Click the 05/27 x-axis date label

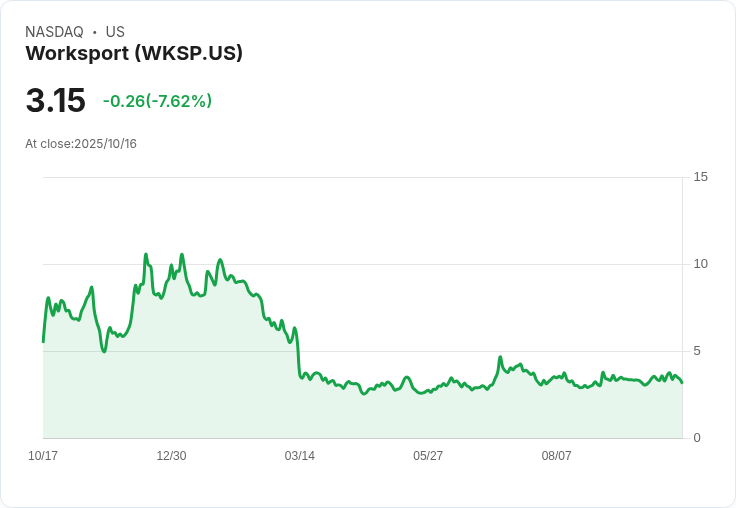pyautogui.click(x=428, y=456)
